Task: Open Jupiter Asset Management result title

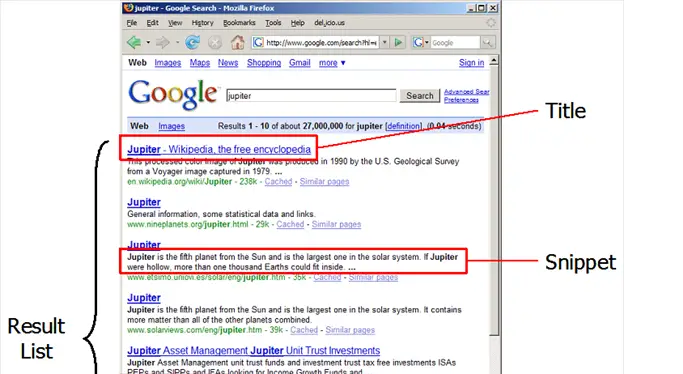Action: point(254,350)
